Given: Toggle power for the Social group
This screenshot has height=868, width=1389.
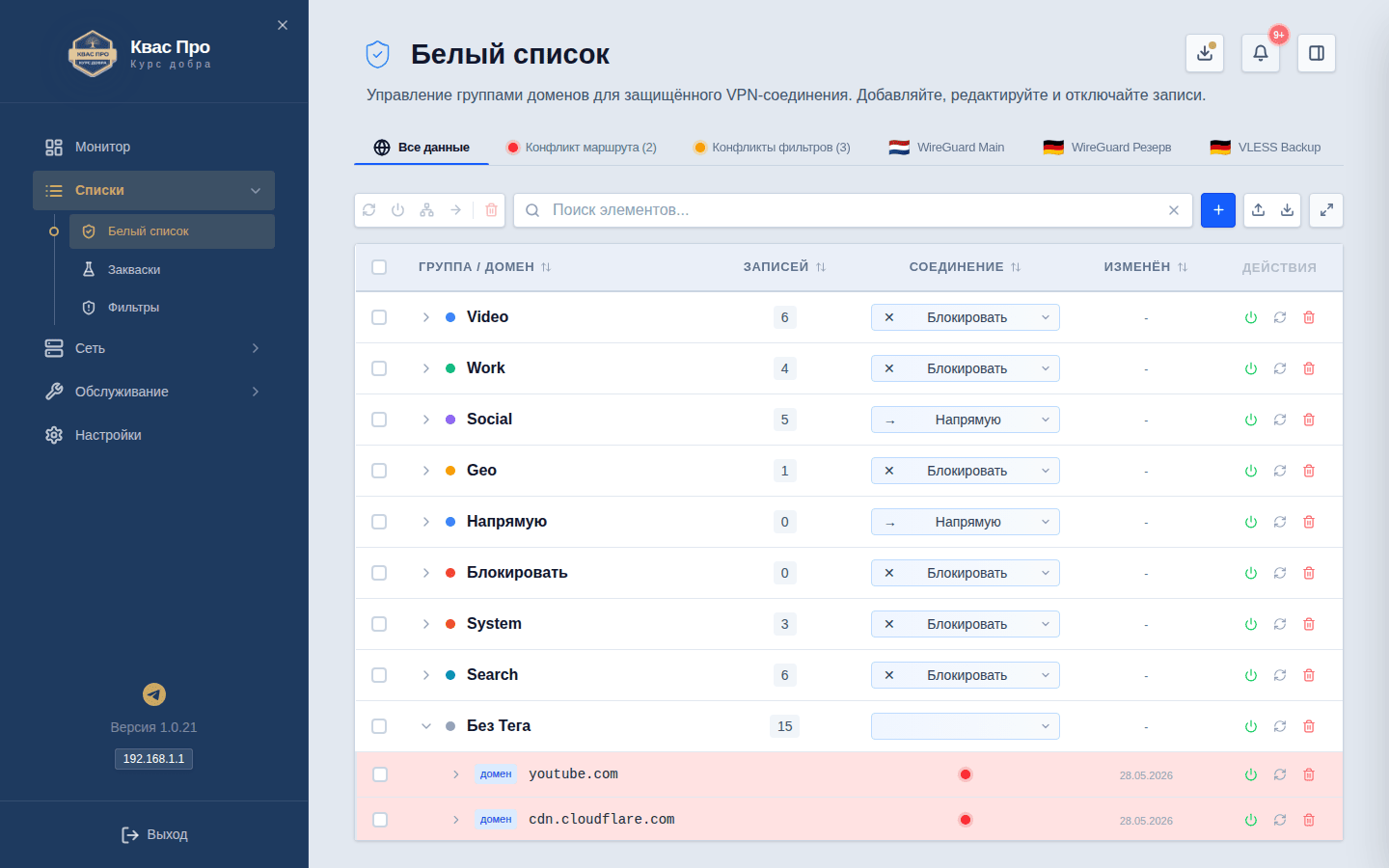Looking at the screenshot, I should click(x=1251, y=420).
